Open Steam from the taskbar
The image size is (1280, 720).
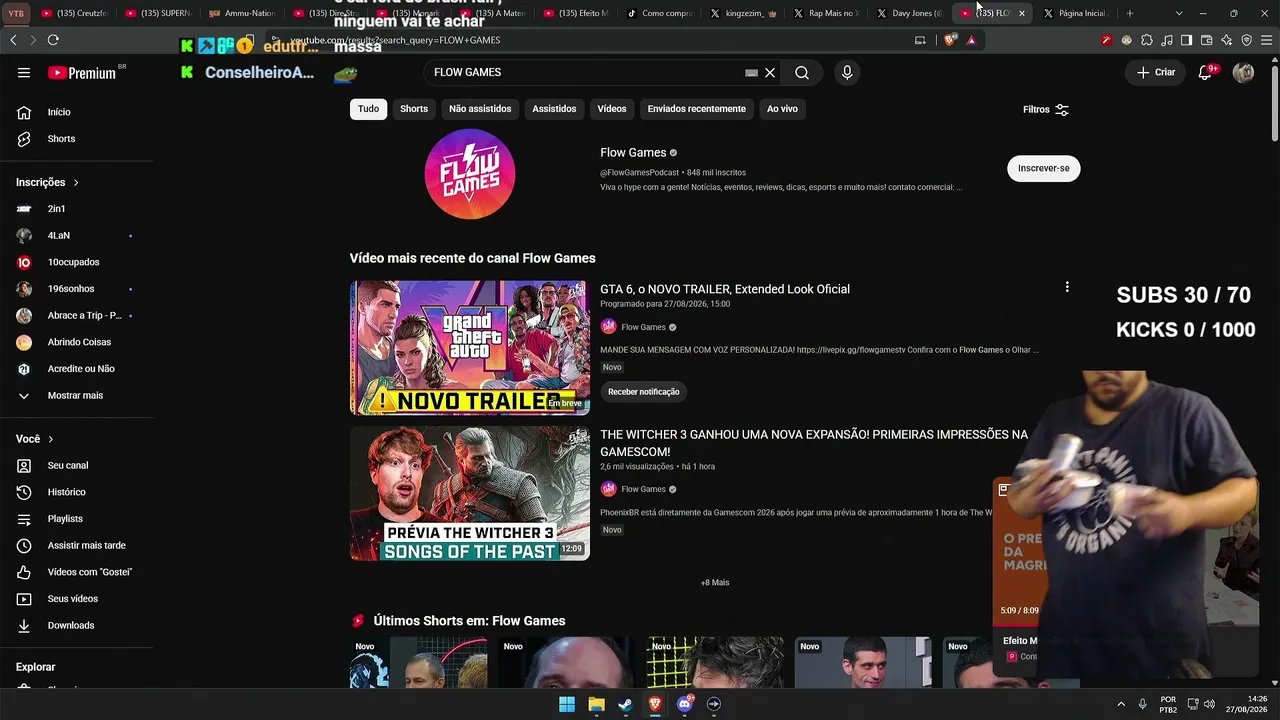625,704
